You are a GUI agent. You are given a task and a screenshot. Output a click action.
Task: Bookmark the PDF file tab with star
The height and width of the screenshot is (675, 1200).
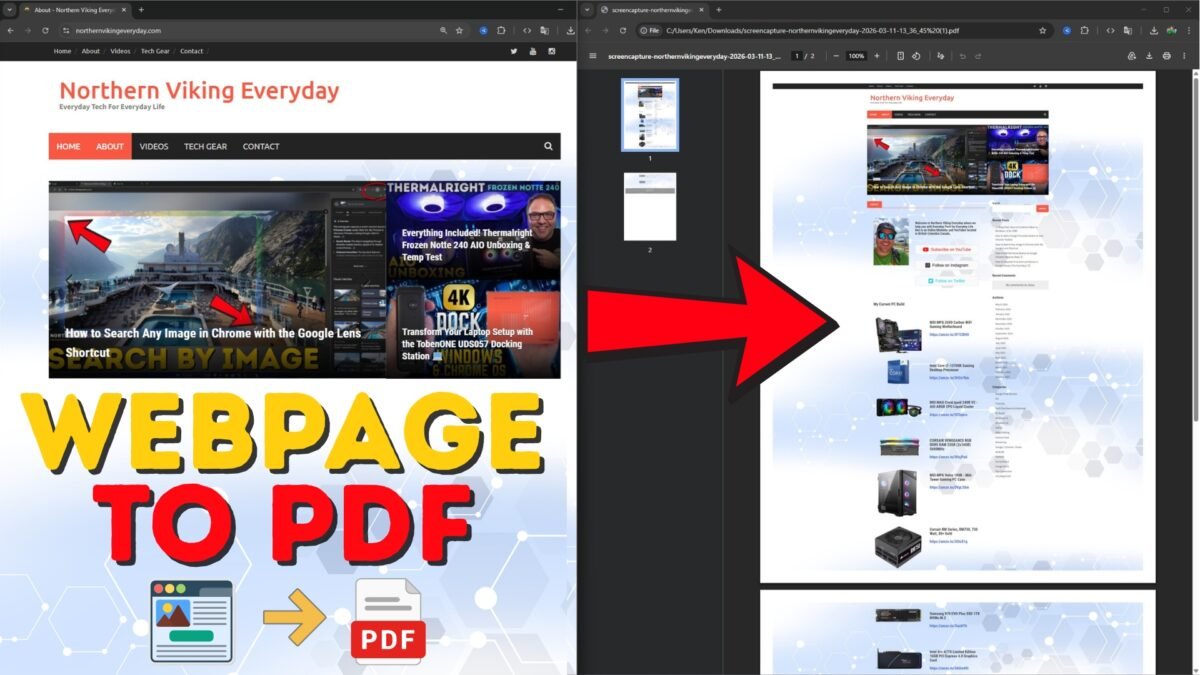click(1042, 30)
